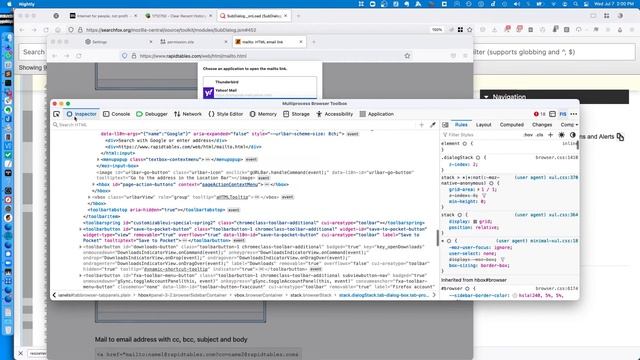
Task: Click the red error count badge
Action: tap(540, 114)
